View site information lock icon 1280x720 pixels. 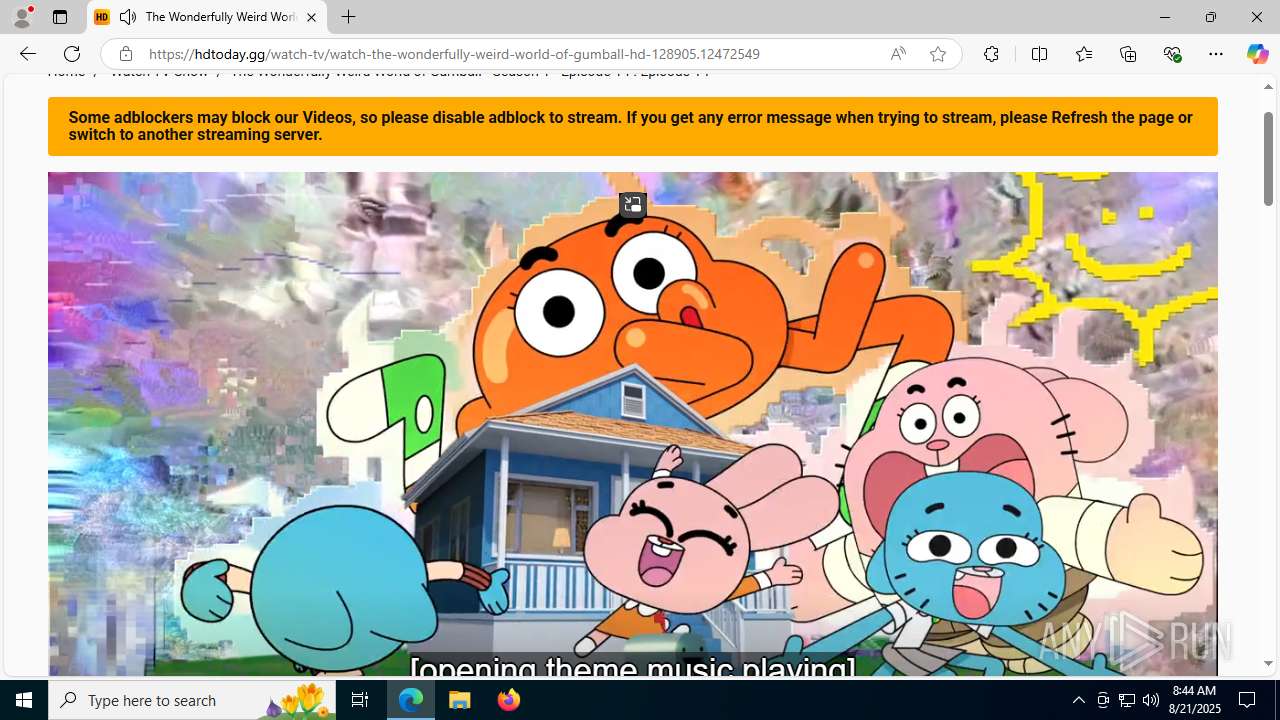coord(125,54)
